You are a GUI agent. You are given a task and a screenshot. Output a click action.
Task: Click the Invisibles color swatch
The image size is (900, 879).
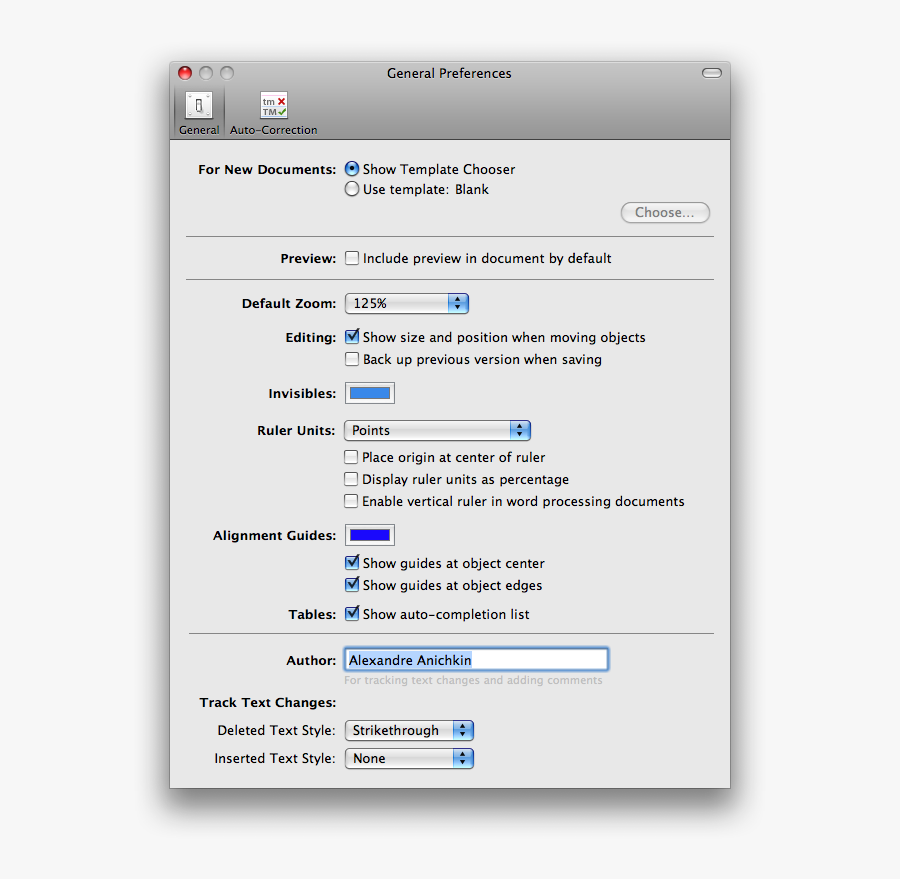(x=370, y=393)
